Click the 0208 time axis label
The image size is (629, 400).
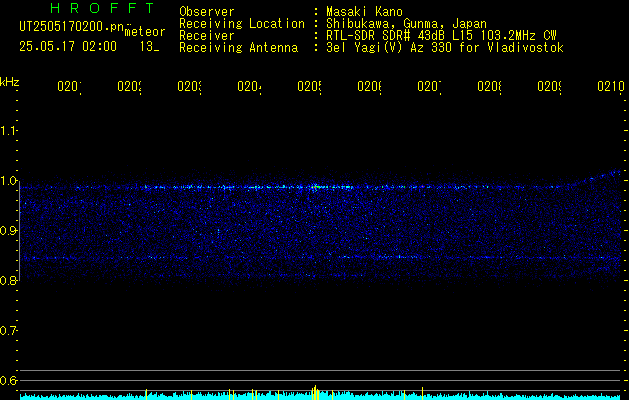tap(489, 86)
